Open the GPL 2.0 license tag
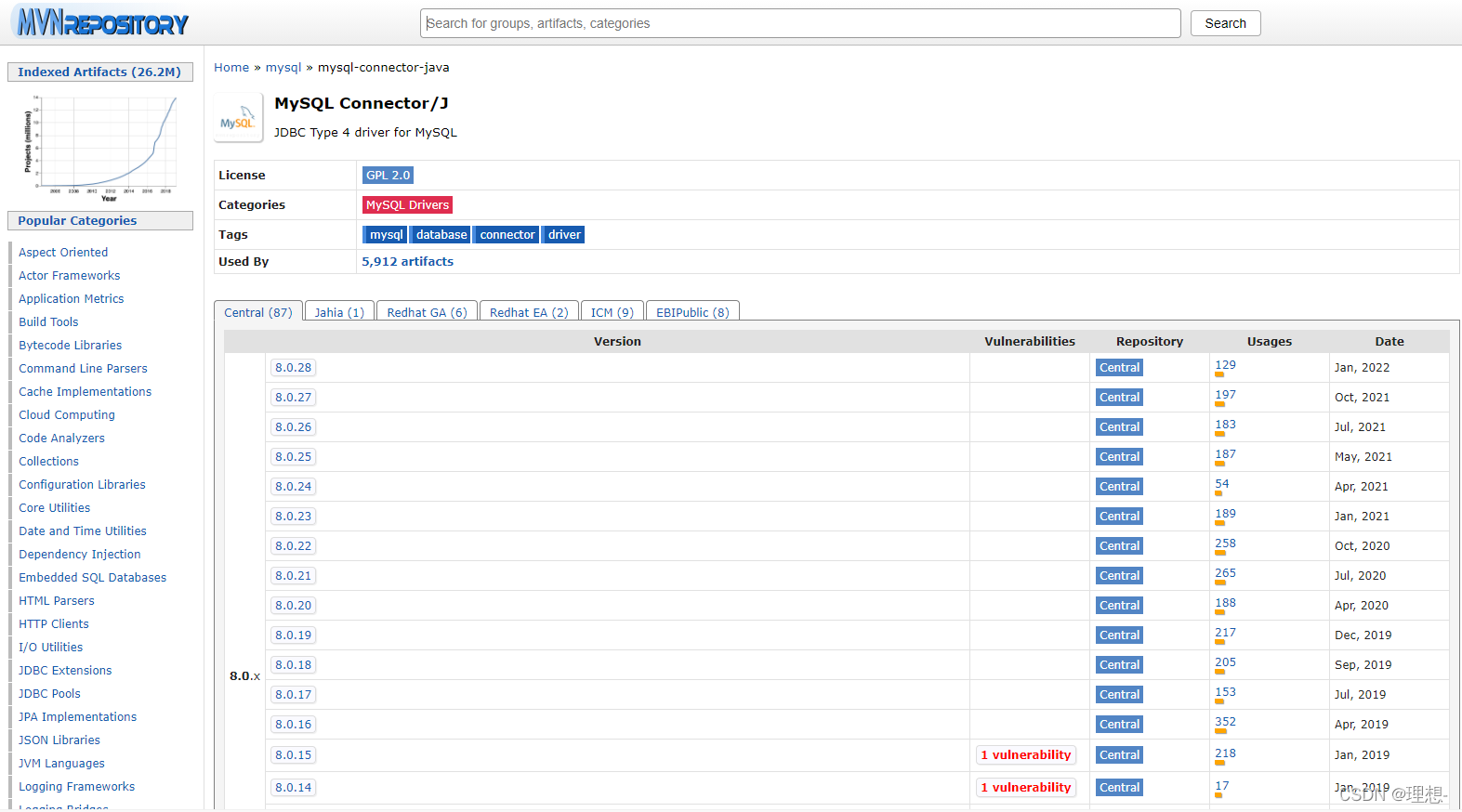 [x=388, y=176]
